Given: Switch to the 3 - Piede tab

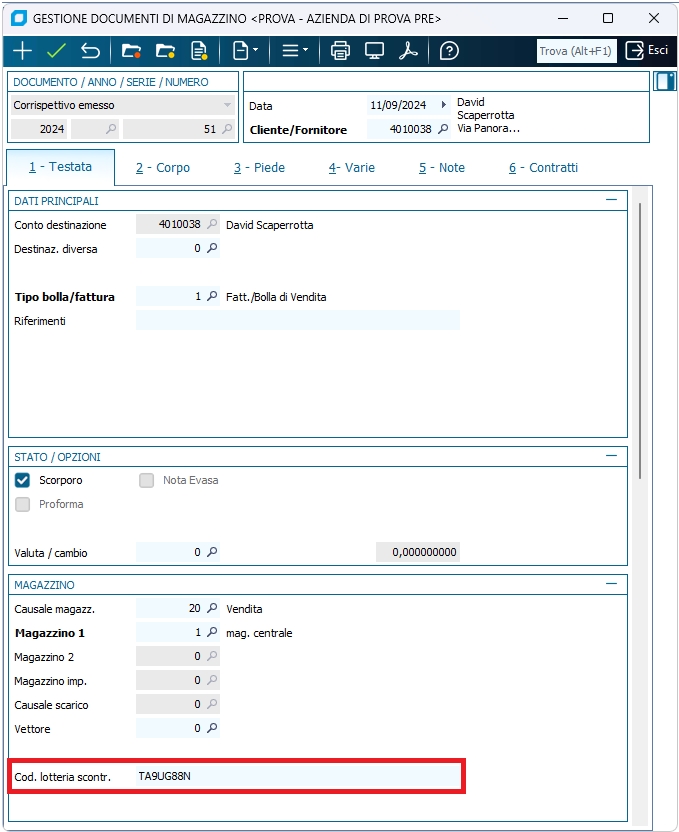Looking at the screenshot, I should tap(259, 168).
